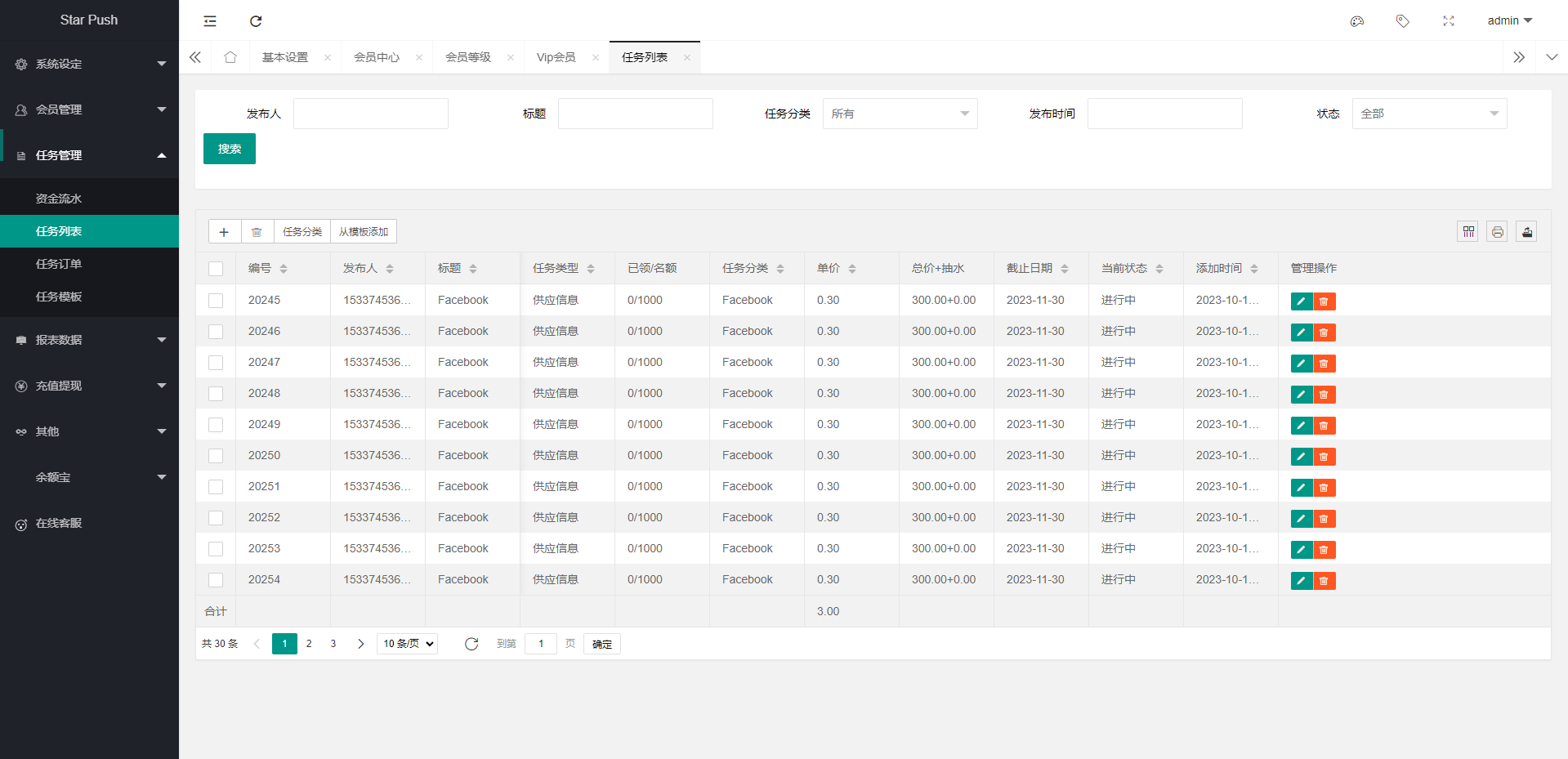Toggle fullscreen mode icon
Viewport: 1568px width, 759px height.
(x=1449, y=21)
